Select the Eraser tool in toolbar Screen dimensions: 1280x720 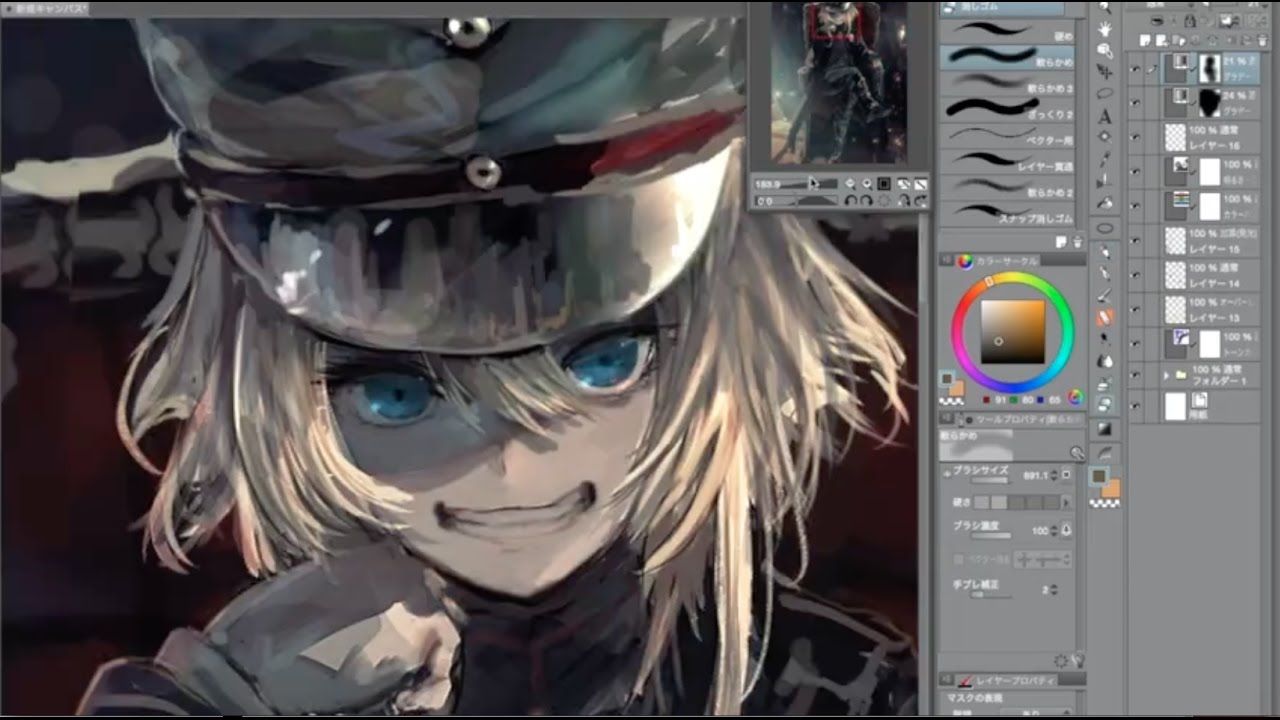1105,317
